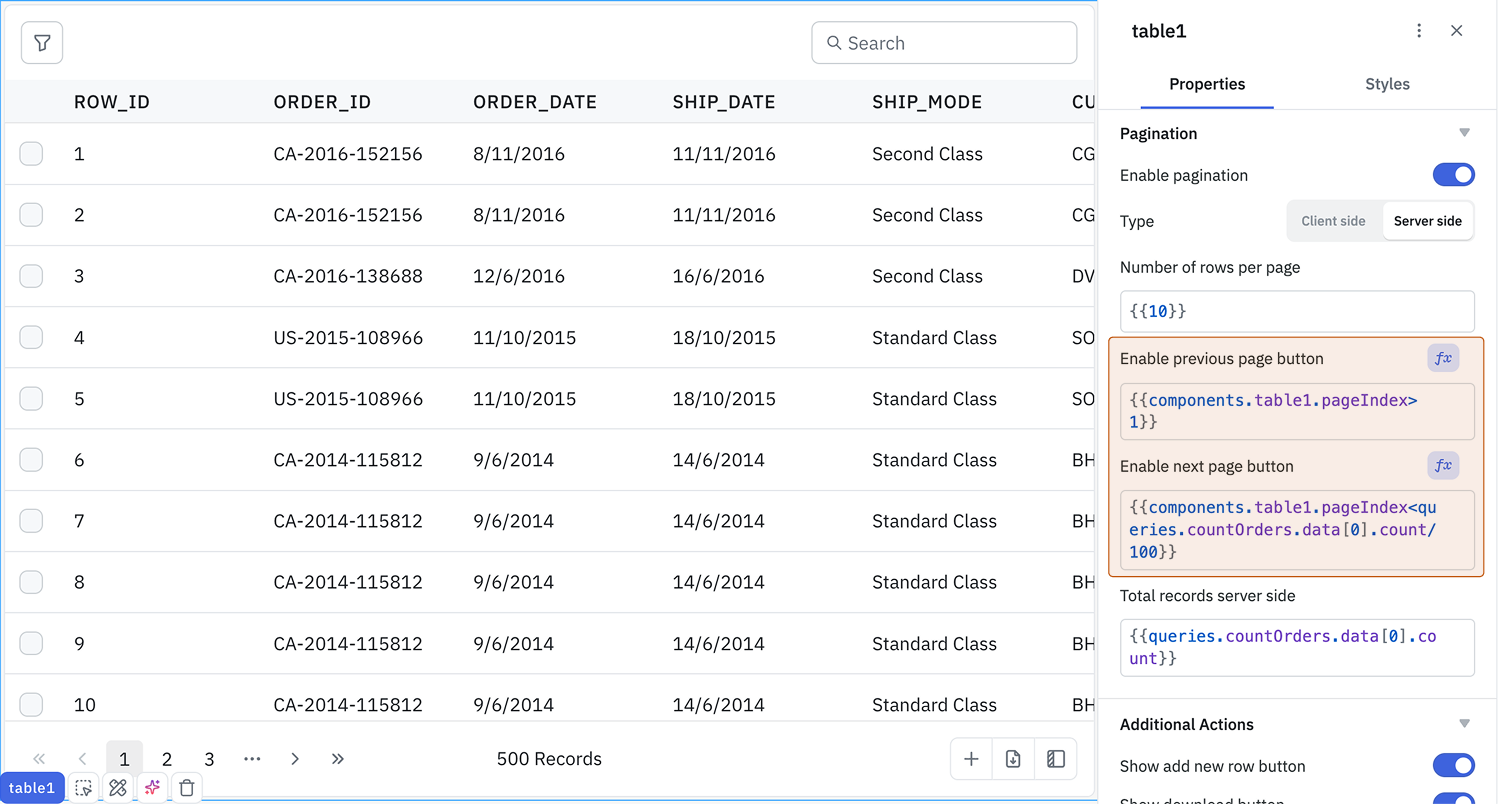1498x804 pixels.
Task: Go to page 3 of the table
Action: tap(209, 759)
